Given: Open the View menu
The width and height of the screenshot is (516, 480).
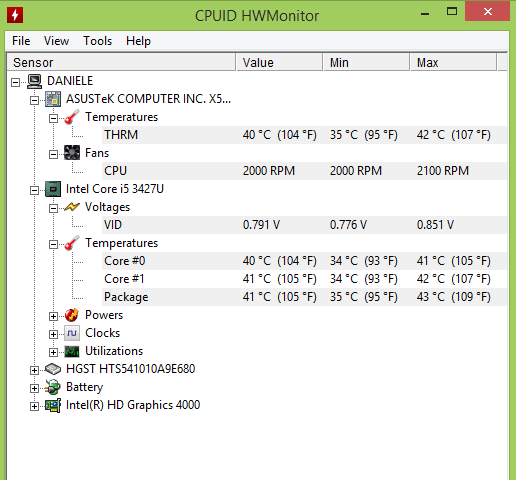Looking at the screenshot, I should coord(56,41).
